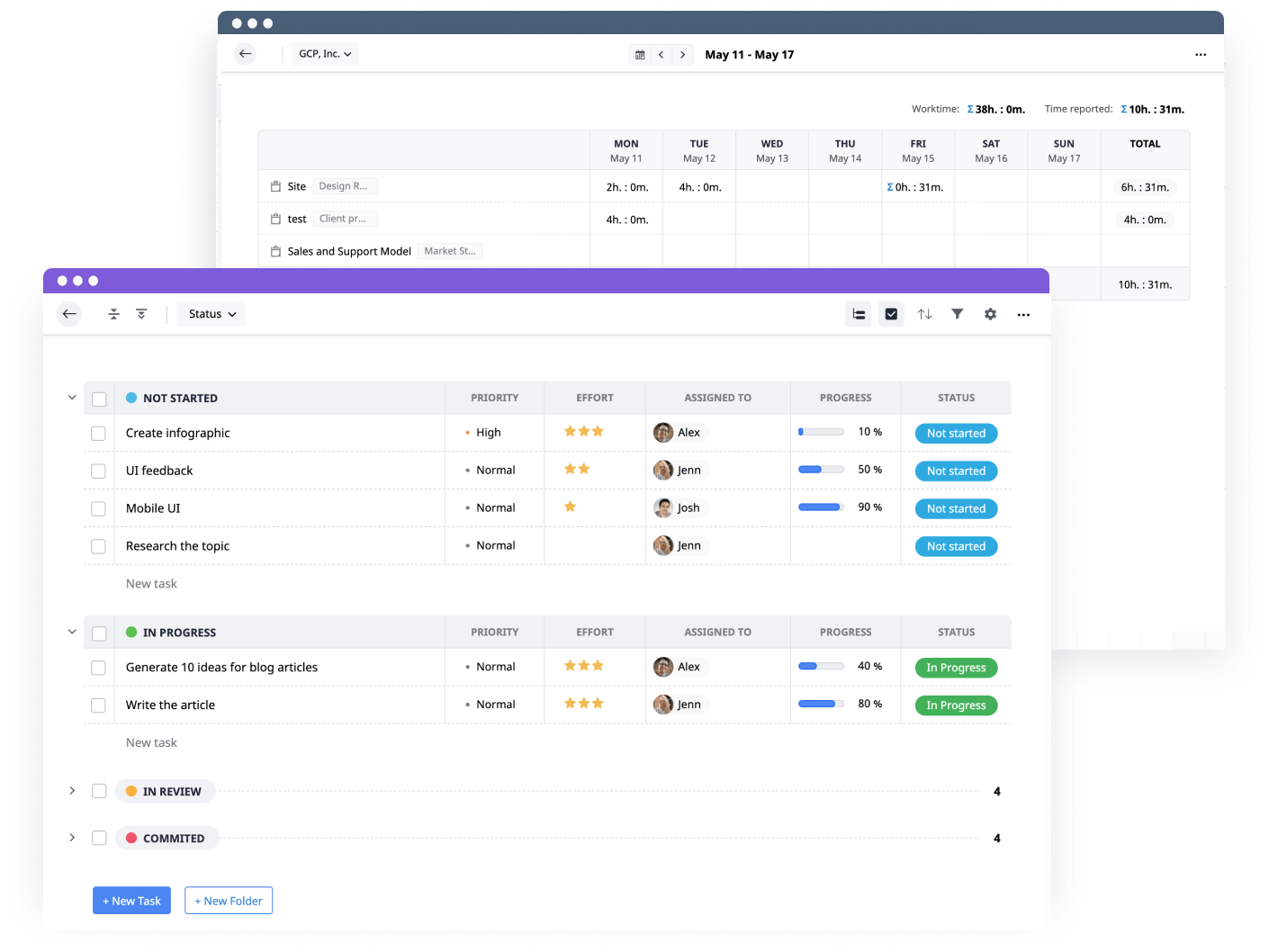Click the back arrow in task list
1269x952 pixels.
(69, 314)
